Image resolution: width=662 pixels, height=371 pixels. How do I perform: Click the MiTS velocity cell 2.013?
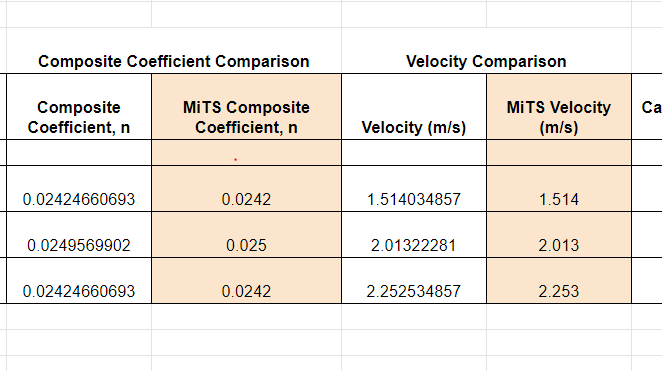coord(559,235)
